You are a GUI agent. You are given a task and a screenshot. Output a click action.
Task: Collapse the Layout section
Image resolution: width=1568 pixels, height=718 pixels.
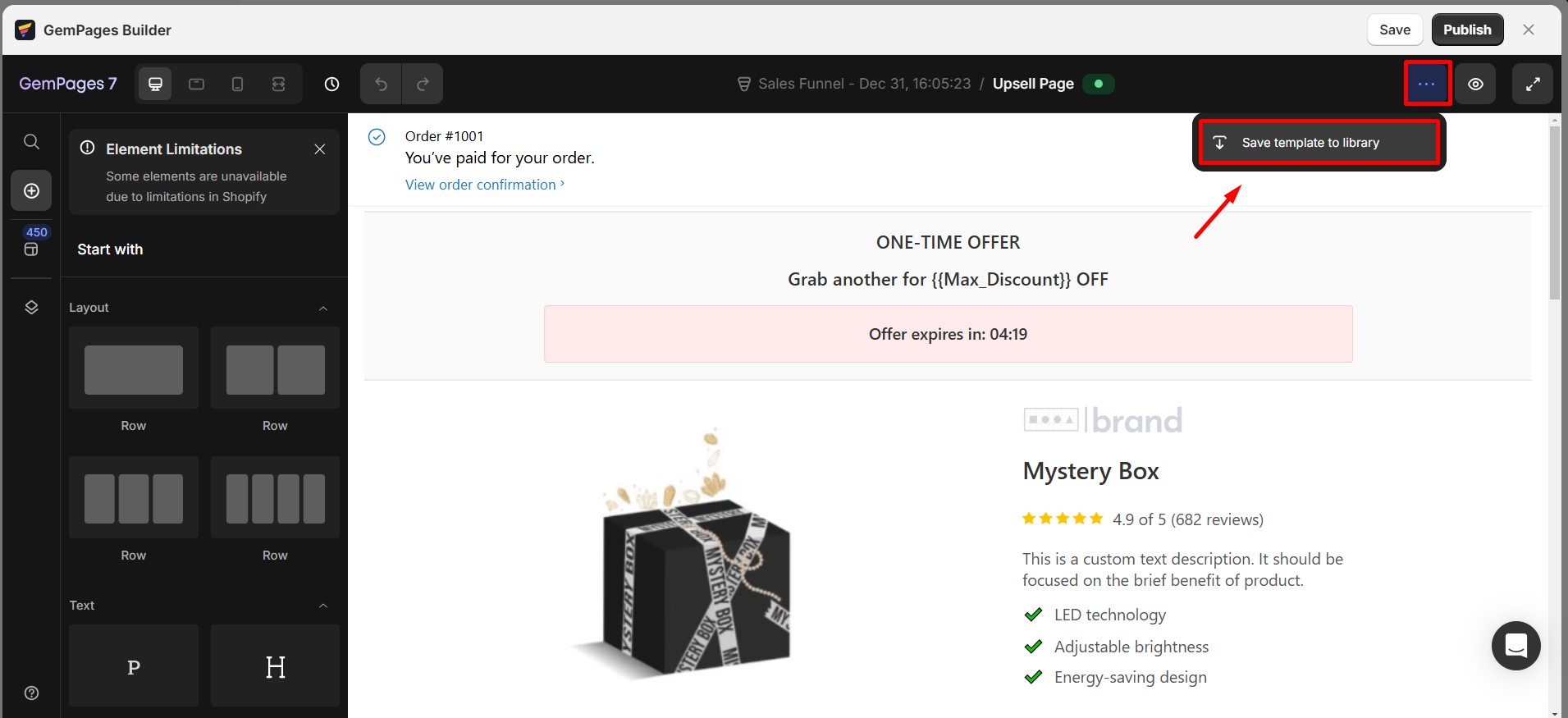[323, 307]
